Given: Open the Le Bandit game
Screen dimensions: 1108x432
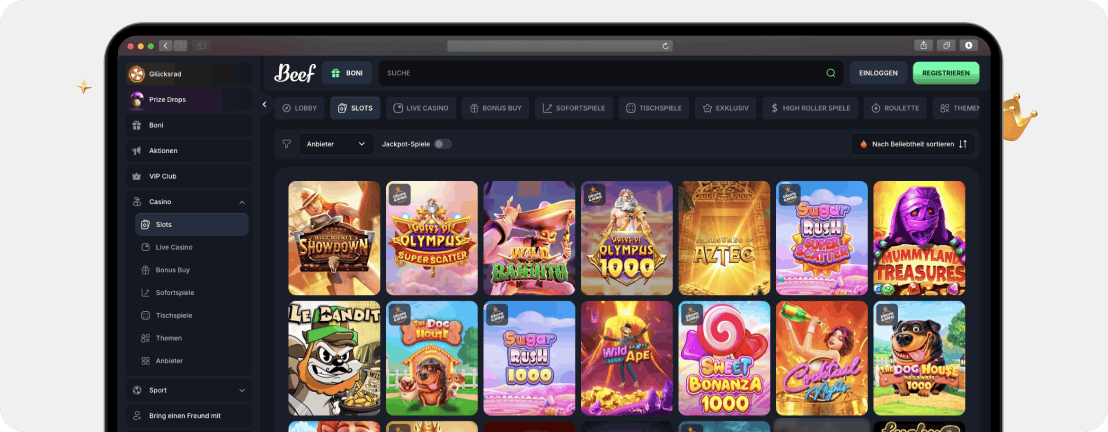Looking at the screenshot, I should point(334,358).
